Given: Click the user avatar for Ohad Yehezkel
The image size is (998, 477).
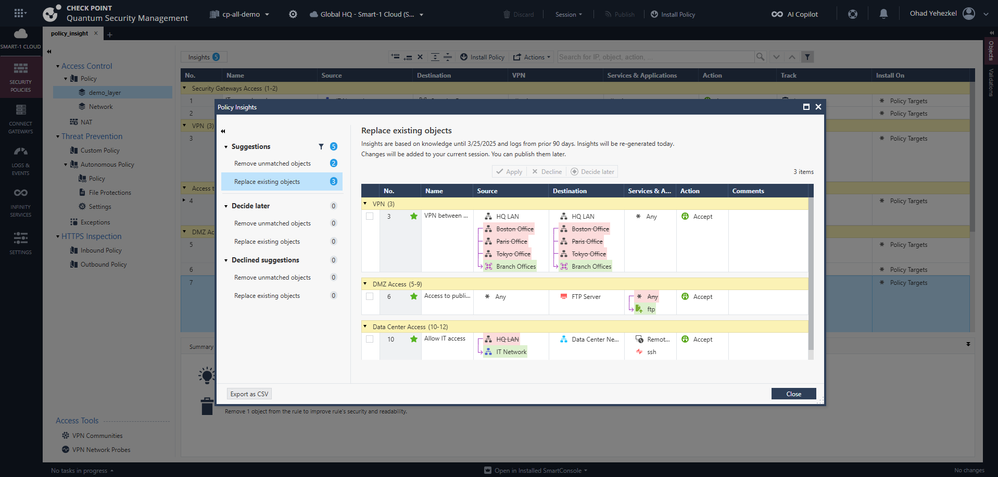Looking at the screenshot, I should tap(969, 14).
